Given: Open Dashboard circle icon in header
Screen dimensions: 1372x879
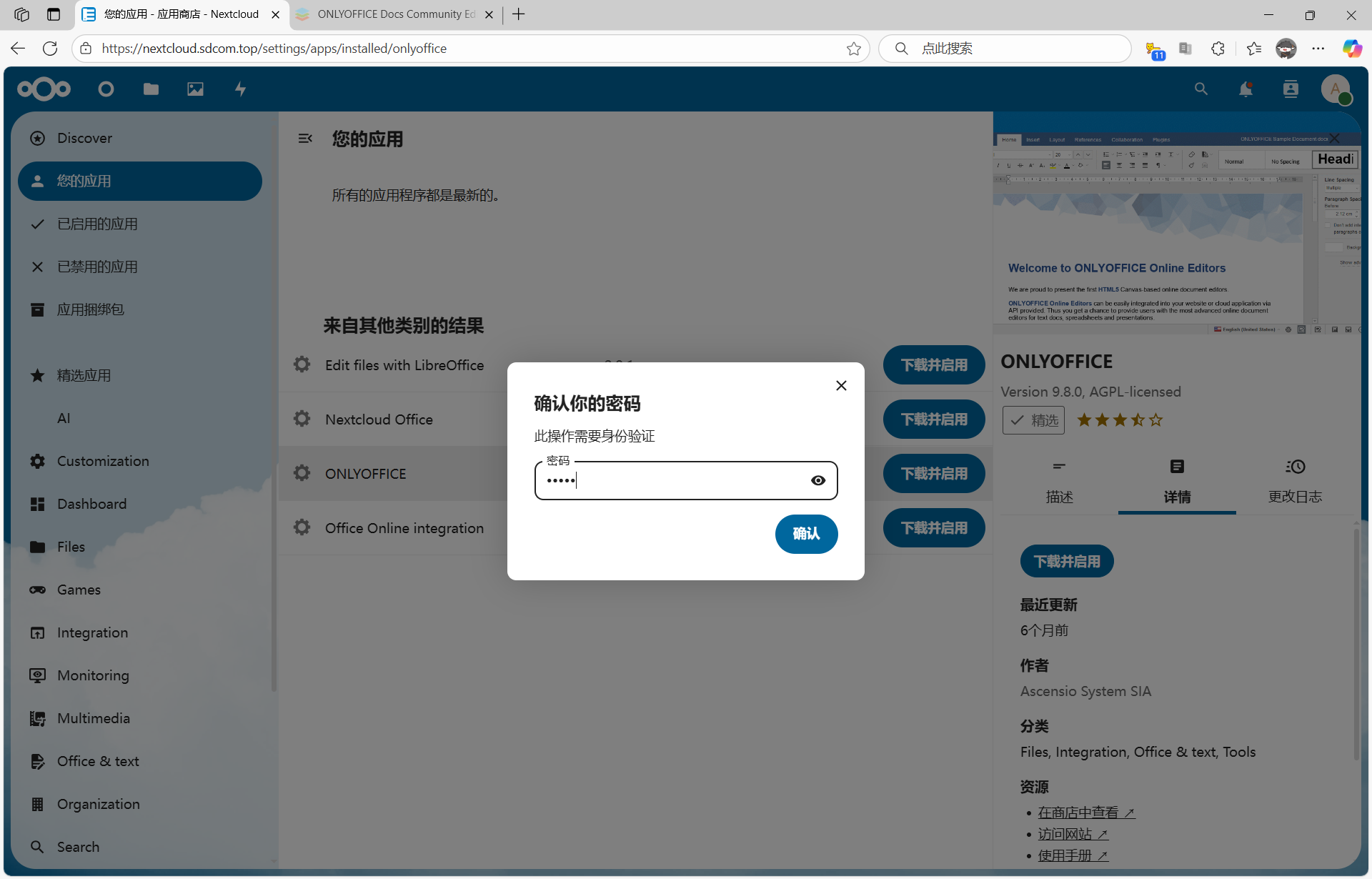Looking at the screenshot, I should 106,89.
